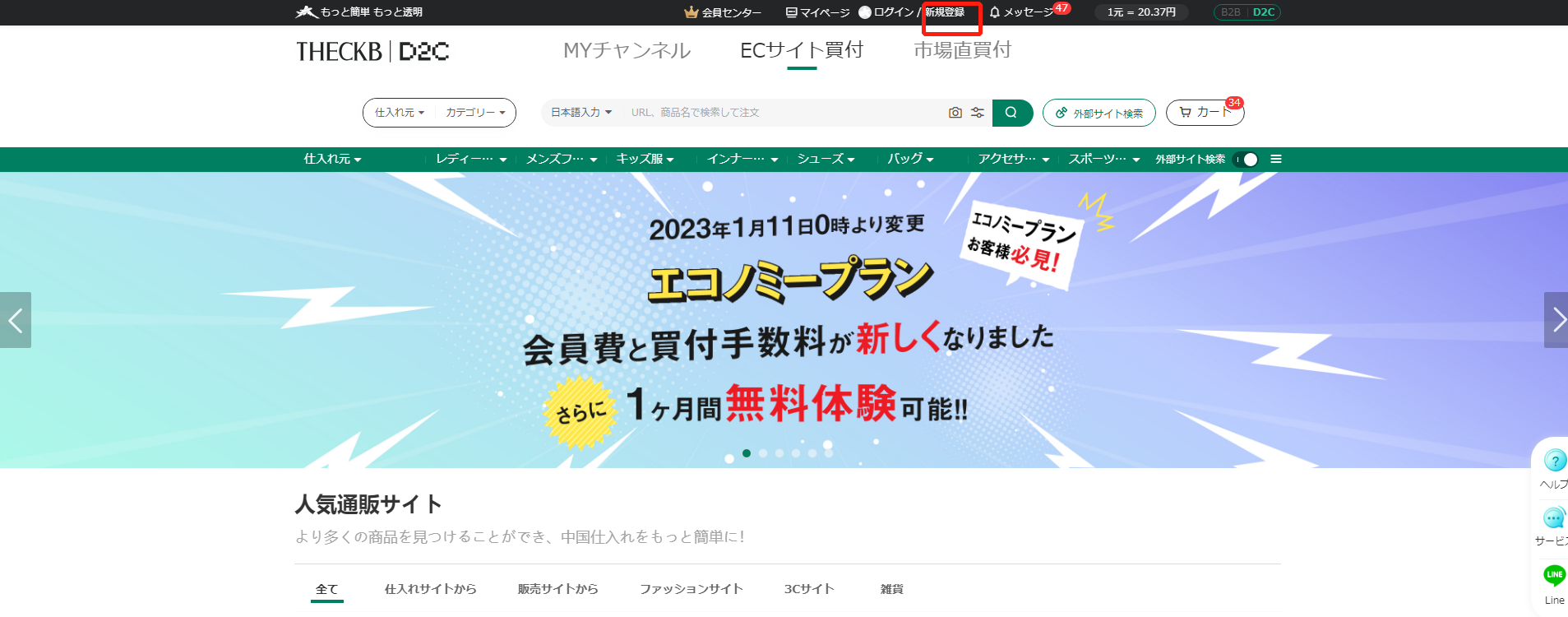The image size is (1568, 617).
Task: Click the green magnifier search button
Action: [1012, 113]
